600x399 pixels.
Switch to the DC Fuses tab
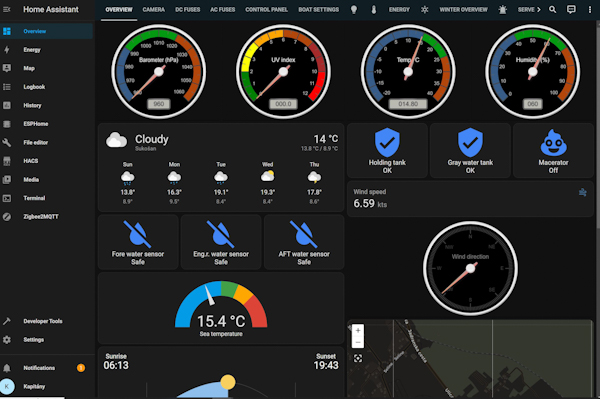coord(188,10)
